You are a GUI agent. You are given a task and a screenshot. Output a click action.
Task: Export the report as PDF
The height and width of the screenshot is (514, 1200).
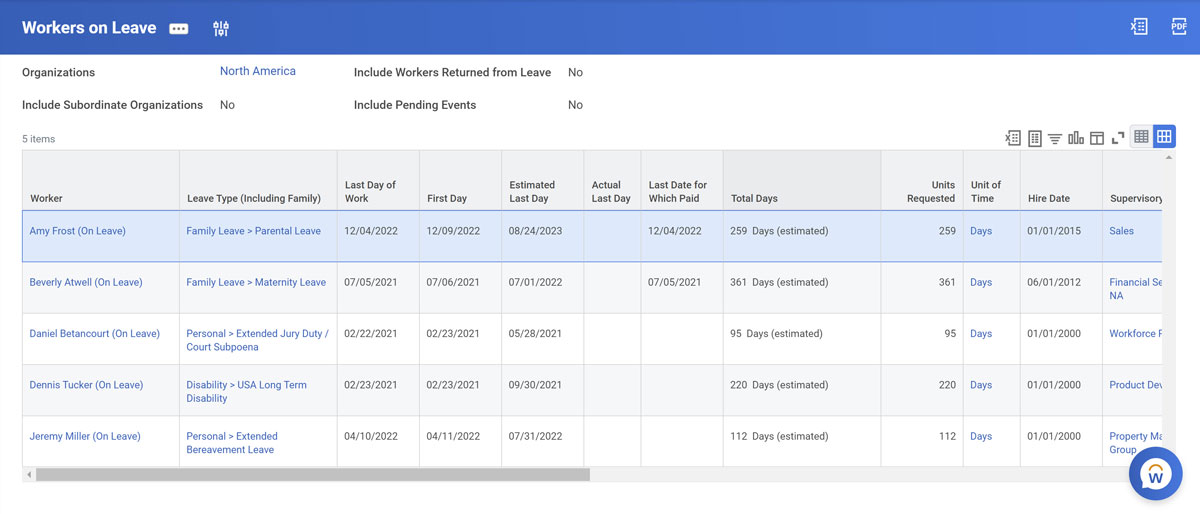[x=1179, y=27]
